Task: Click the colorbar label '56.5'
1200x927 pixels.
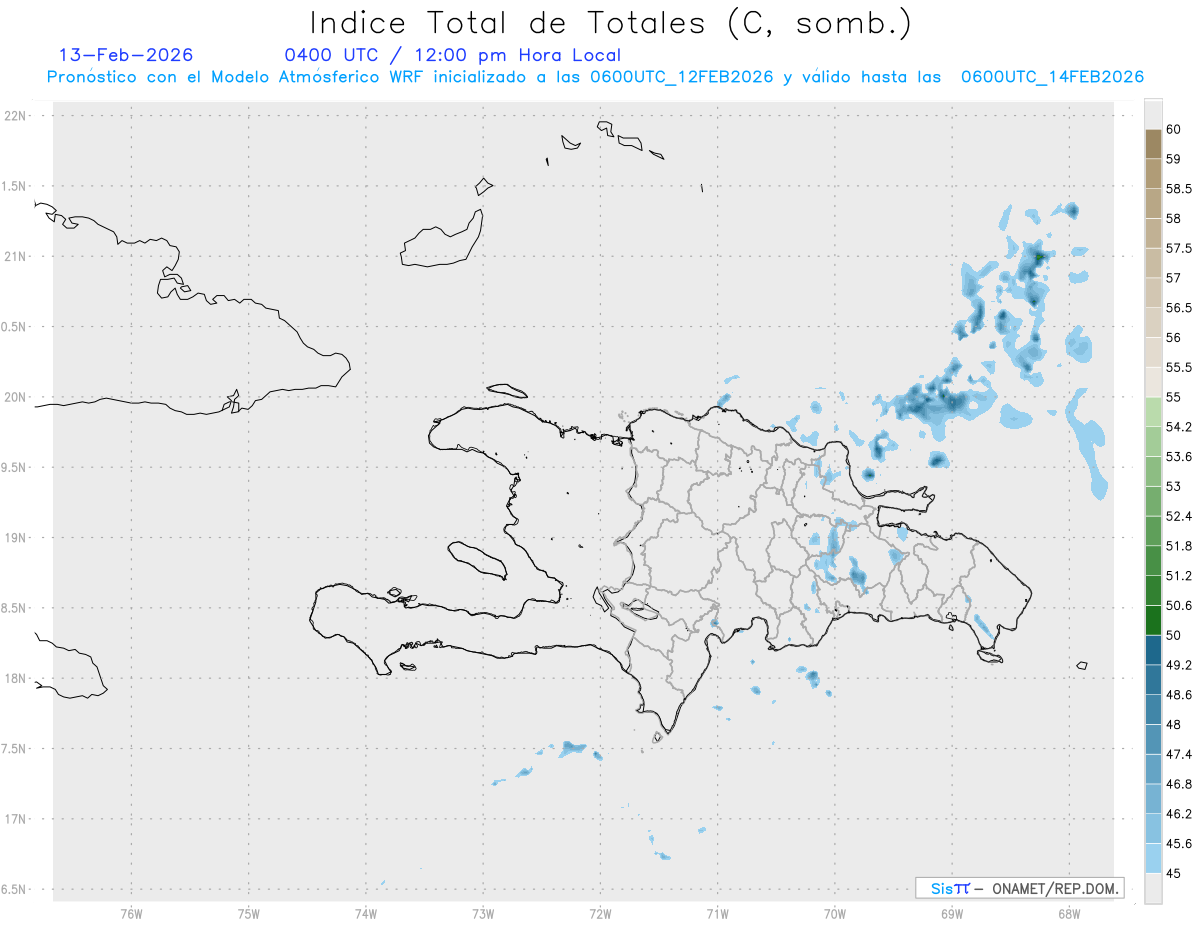Action: 1178,307
